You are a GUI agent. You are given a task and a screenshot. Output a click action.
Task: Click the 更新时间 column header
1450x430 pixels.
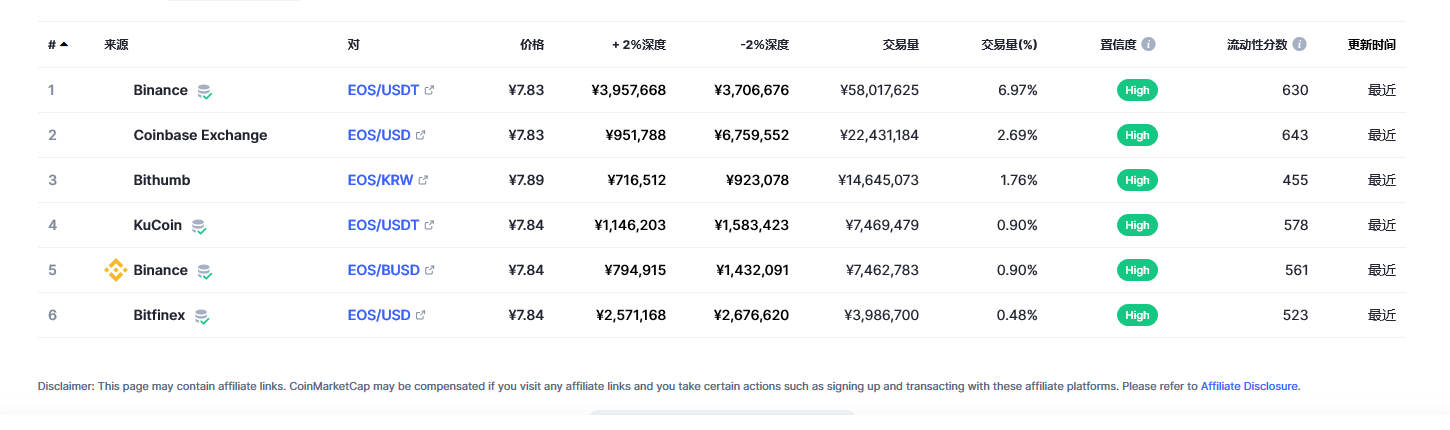tap(1371, 45)
